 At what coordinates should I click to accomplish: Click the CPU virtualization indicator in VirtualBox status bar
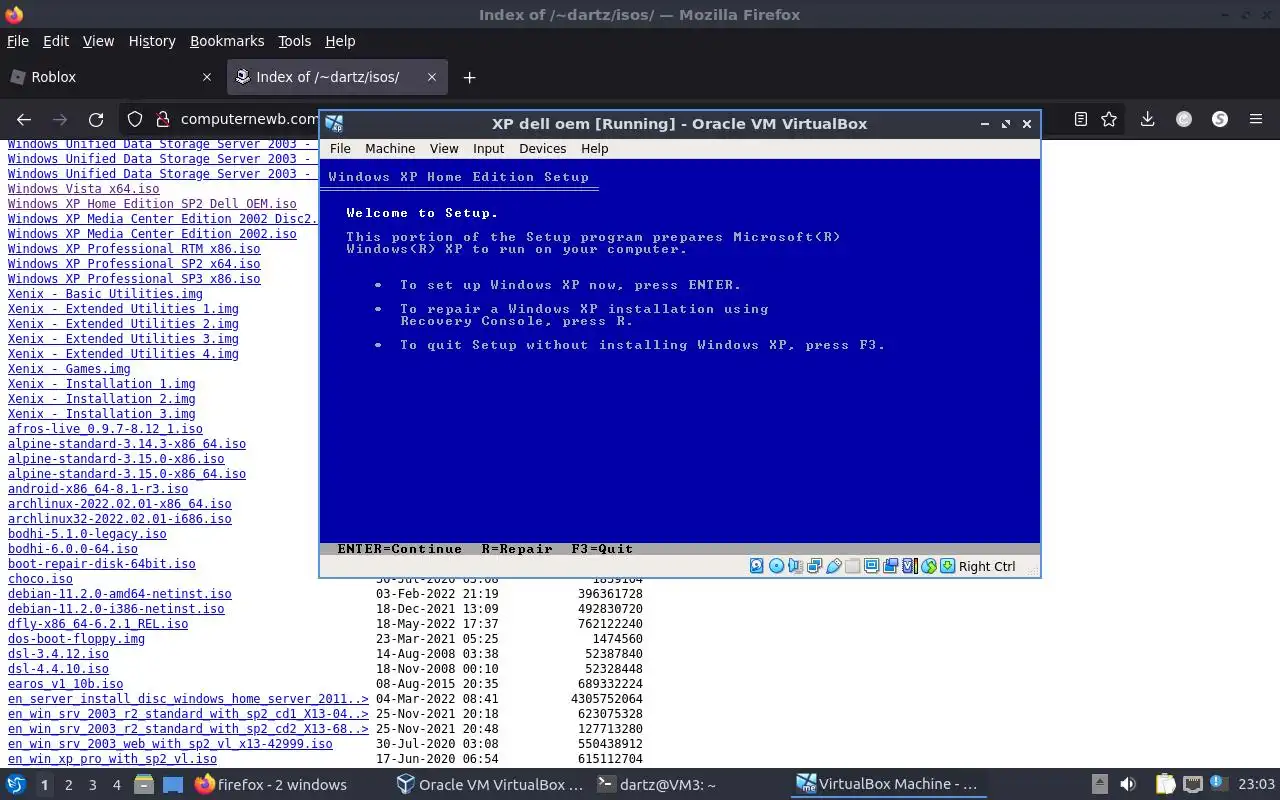click(x=910, y=566)
